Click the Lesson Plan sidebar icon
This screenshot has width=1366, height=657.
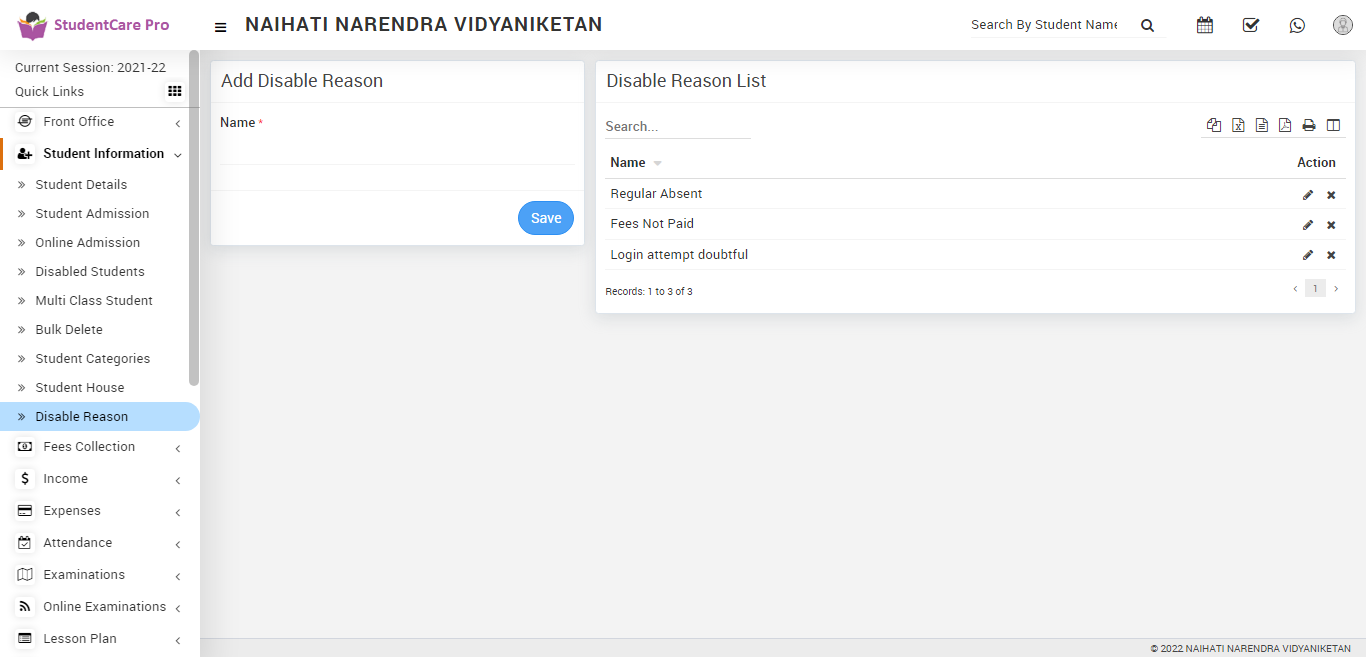pyautogui.click(x=25, y=638)
